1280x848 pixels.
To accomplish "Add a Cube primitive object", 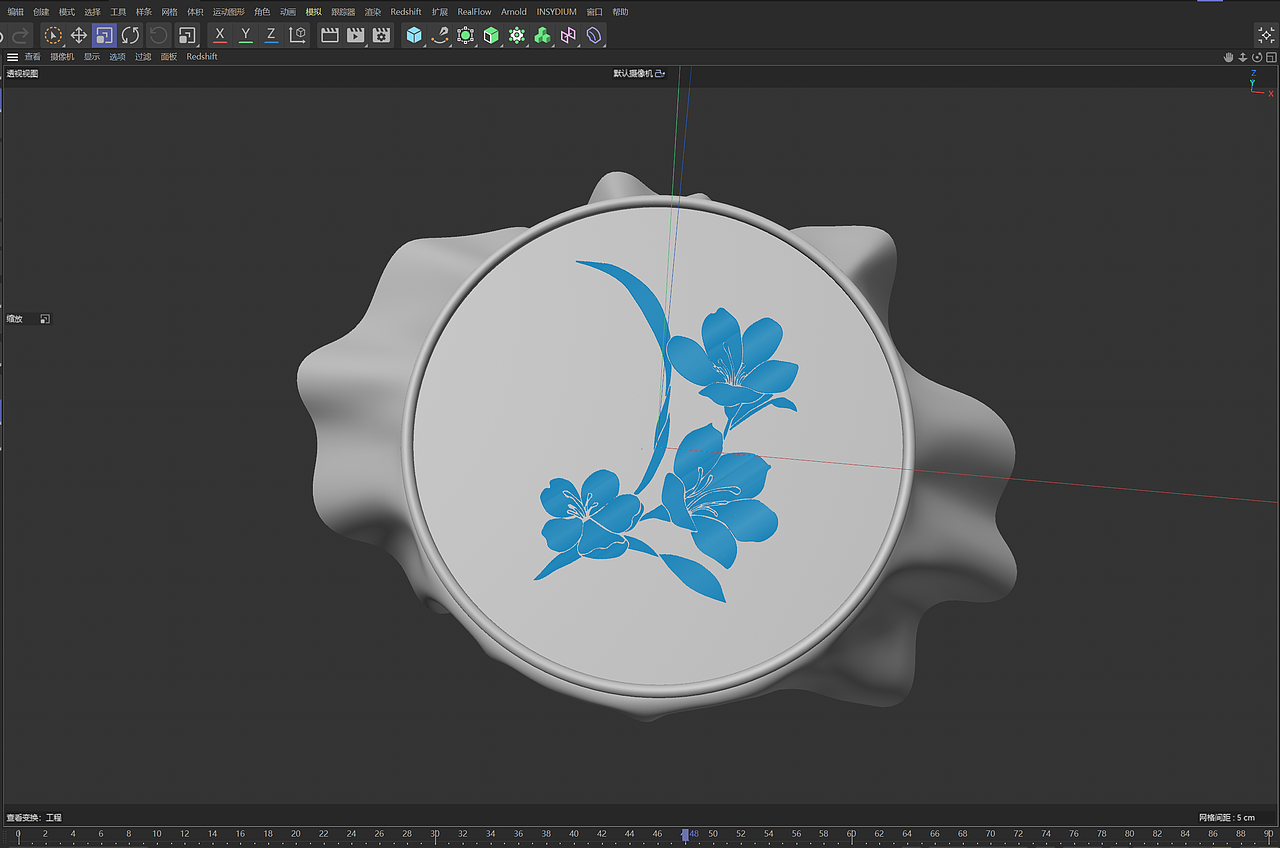I will tap(414, 35).
